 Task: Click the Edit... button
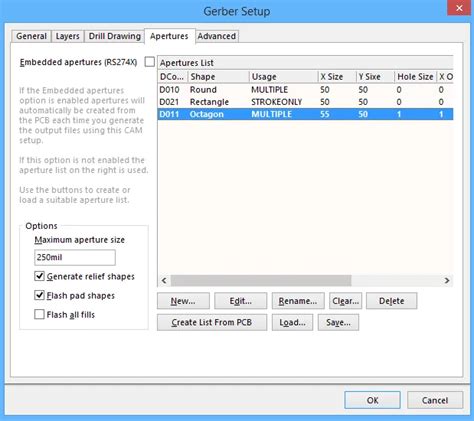click(241, 301)
